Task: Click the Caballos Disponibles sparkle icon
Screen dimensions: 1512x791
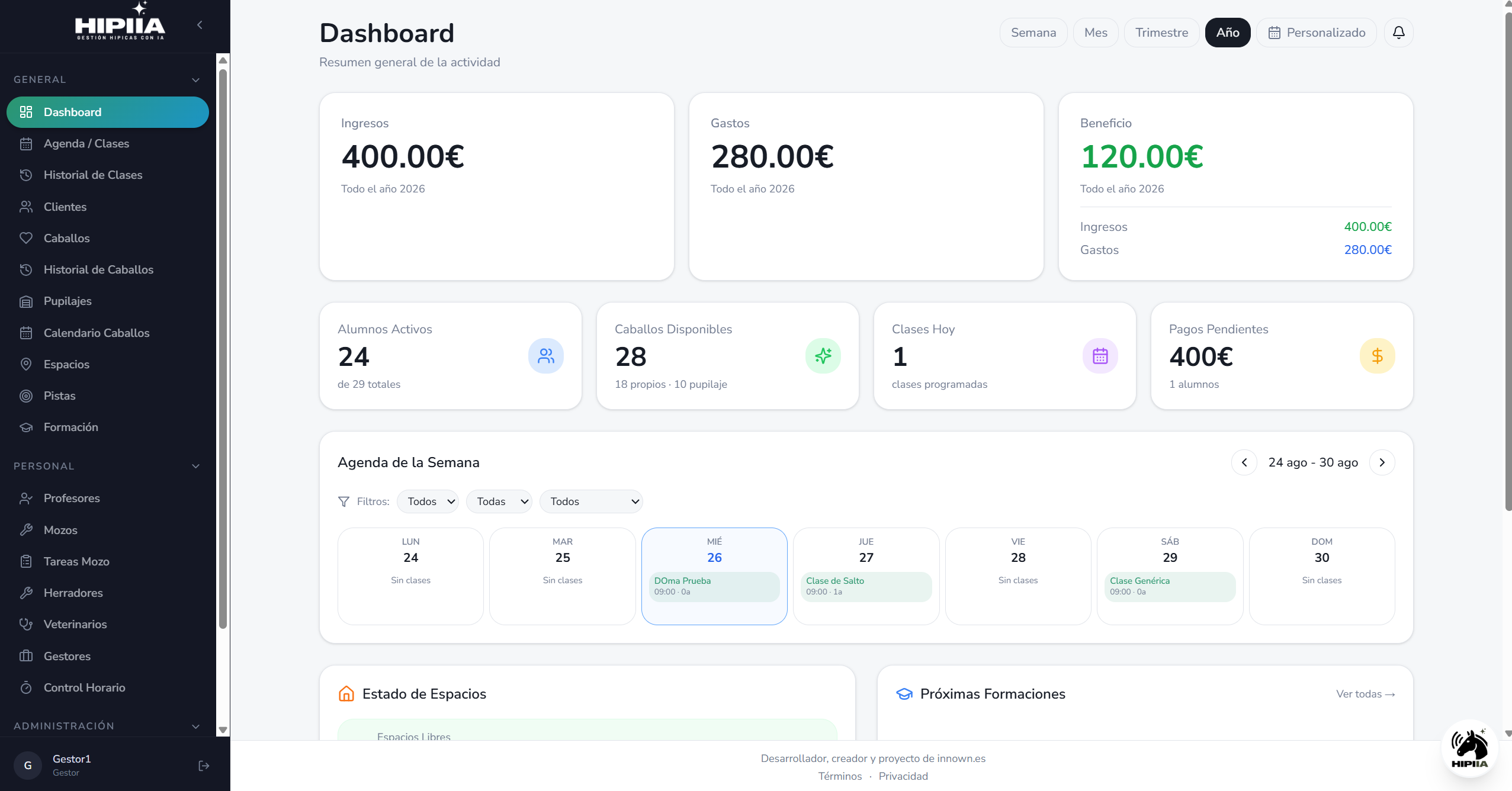Action: [823, 356]
